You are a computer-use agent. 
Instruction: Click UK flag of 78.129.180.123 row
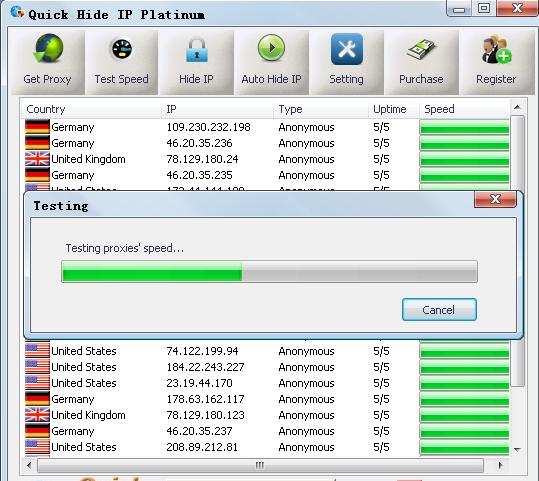(x=37, y=415)
